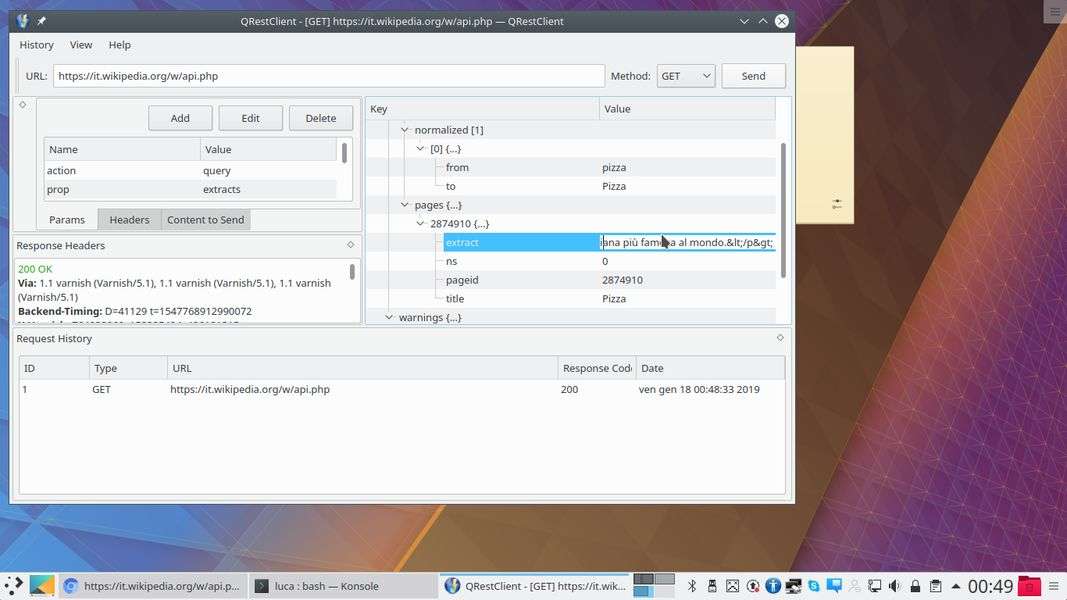Click the Bluetooth icon in system tray
The height and width of the screenshot is (600, 1067).
pos(691,586)
